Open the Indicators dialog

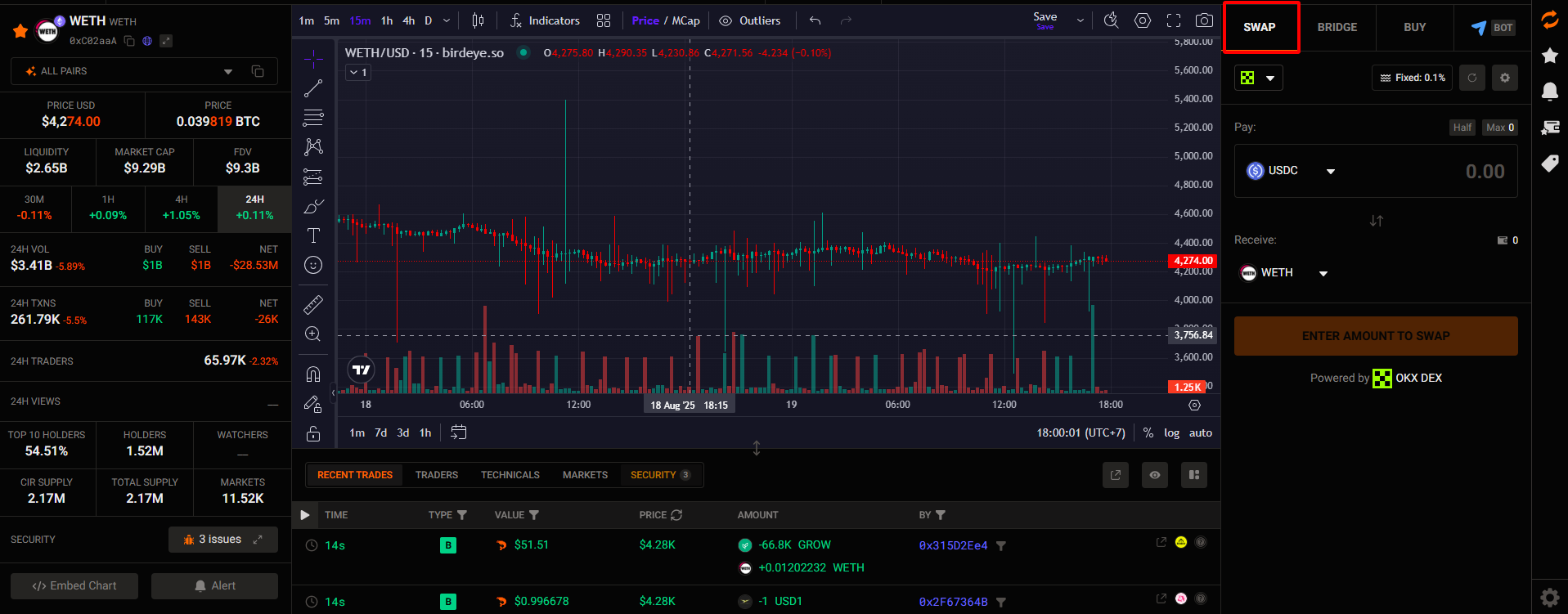click(545, 20)
